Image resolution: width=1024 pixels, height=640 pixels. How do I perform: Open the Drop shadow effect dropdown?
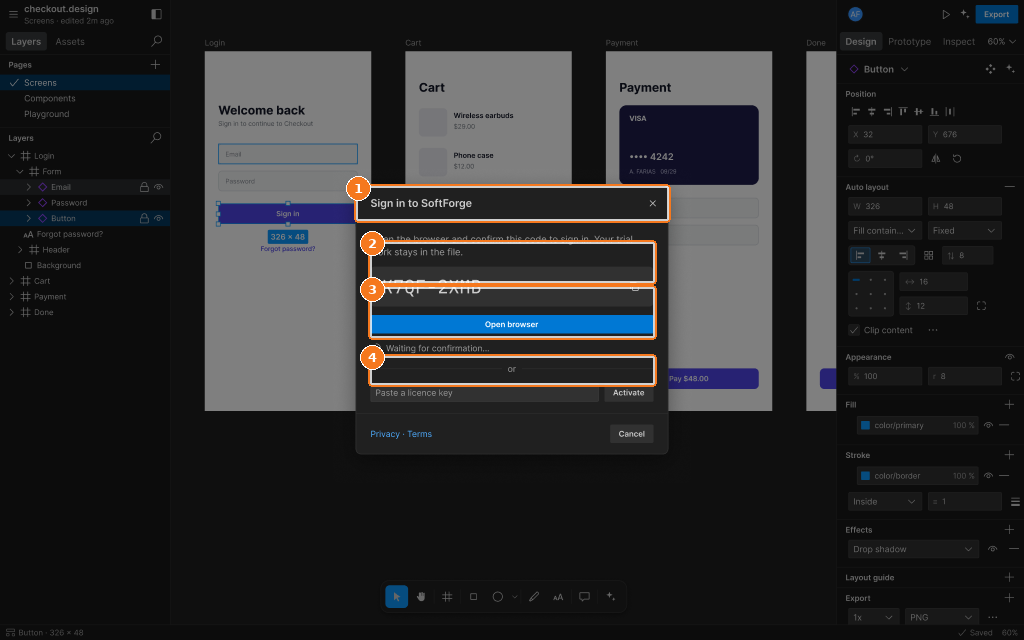click(913, 549)
